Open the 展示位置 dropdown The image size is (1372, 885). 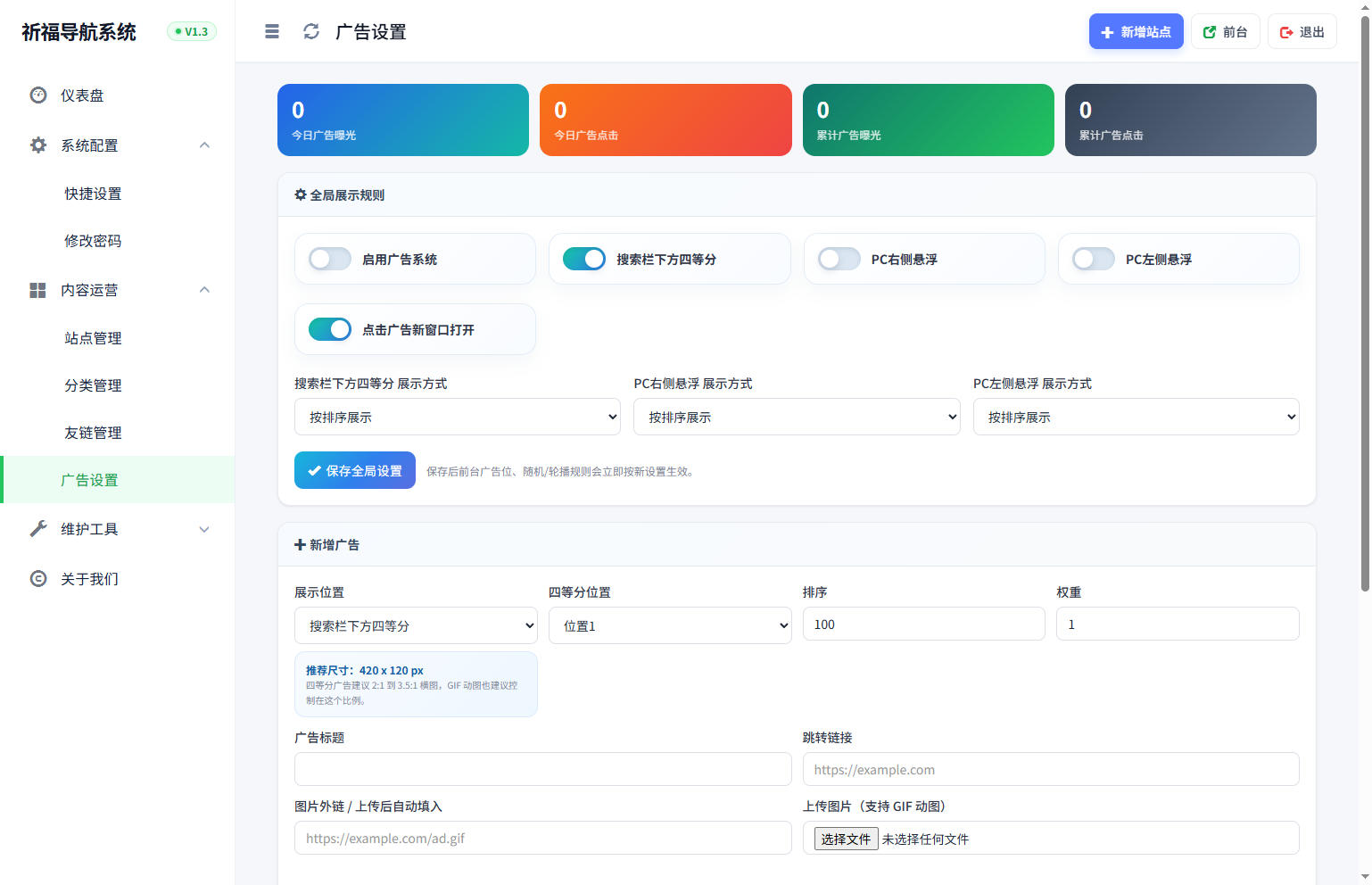[x=416, y=625]
